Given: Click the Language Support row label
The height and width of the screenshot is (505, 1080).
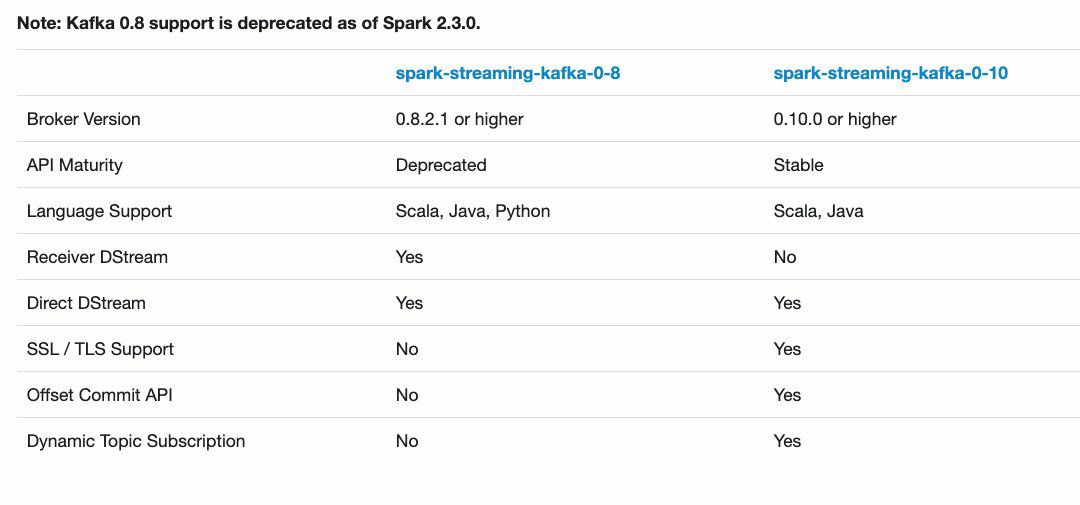Looking at the screenshot, I should (x=99, y=211).
